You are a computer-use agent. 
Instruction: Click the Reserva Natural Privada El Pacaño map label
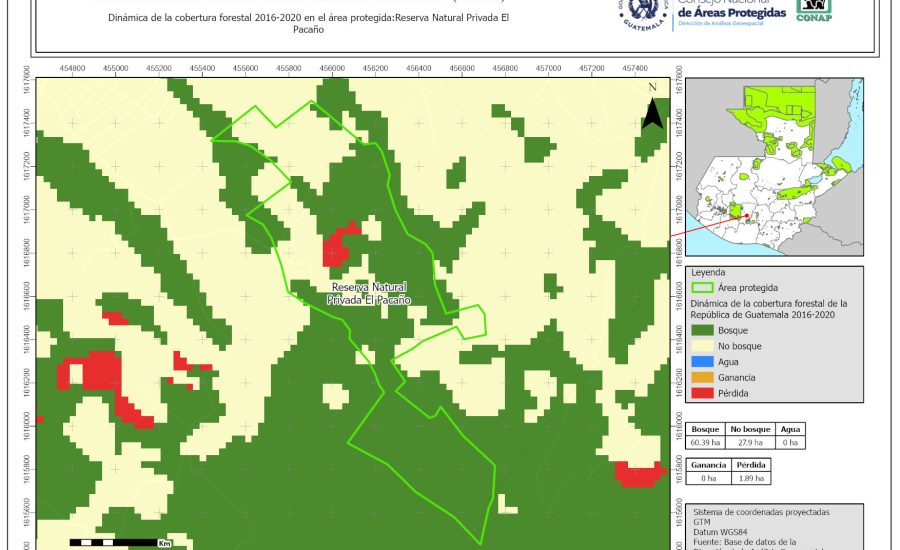371,293
